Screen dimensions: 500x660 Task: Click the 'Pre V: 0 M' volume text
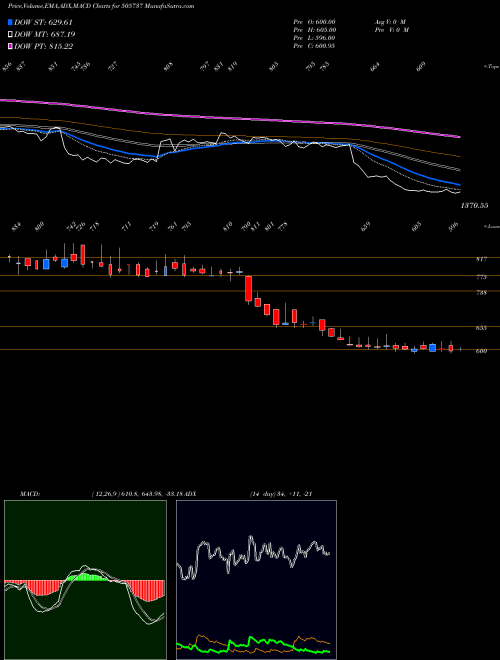pos(392,30)
